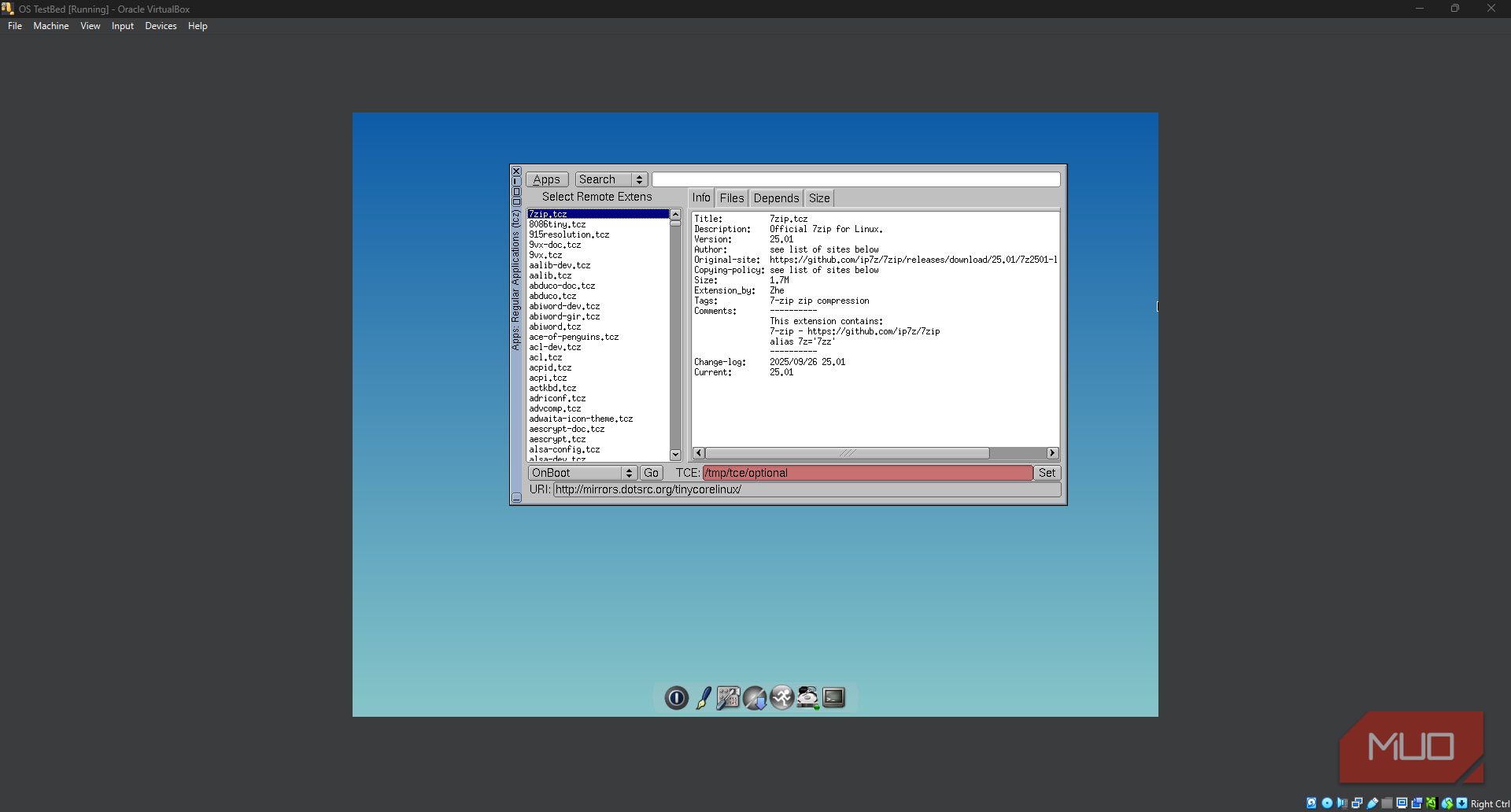Click VirtualBox USB devices status icon
The image size is (1511, 812).
point(1372,803)
